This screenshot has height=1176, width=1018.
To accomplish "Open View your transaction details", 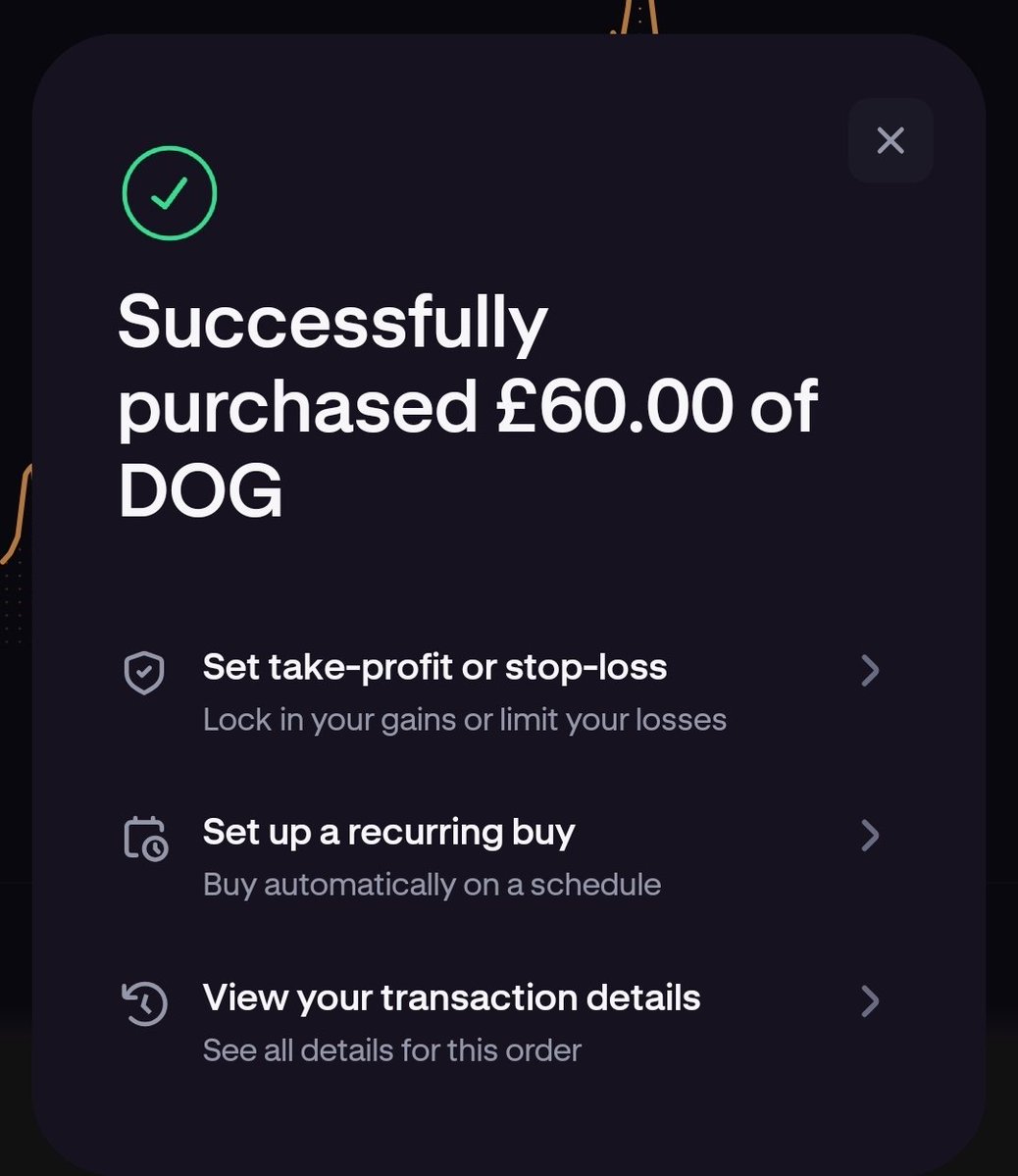I will tap(451, 997).
